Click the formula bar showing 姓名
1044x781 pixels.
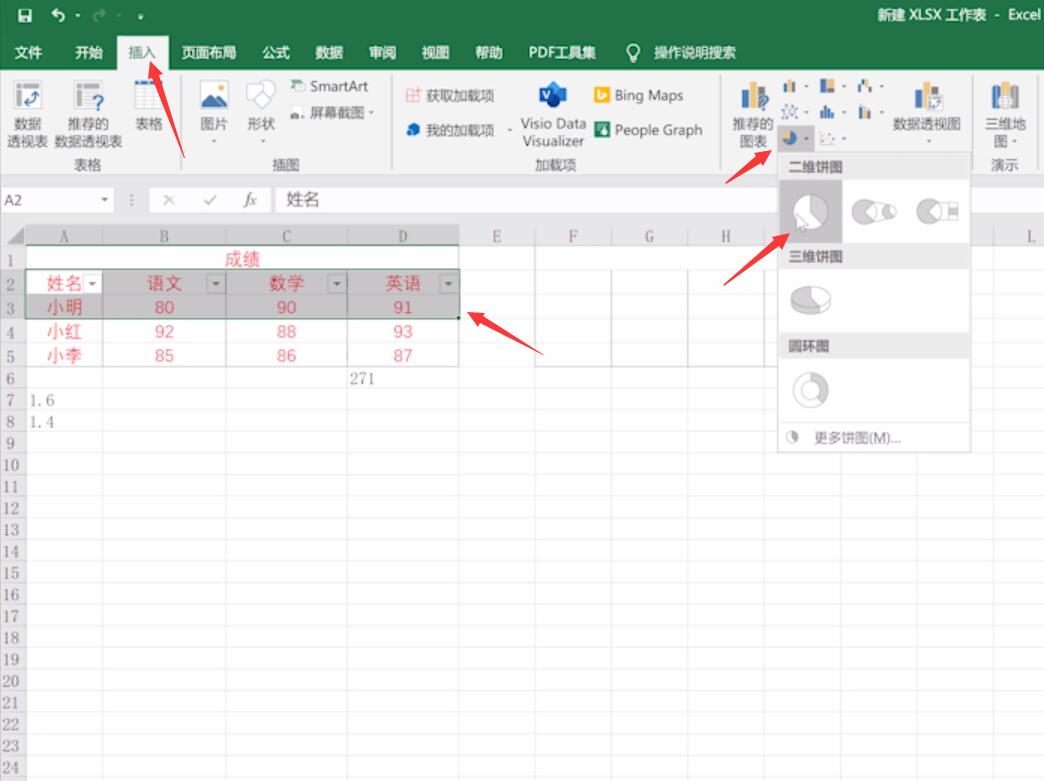click(526, 200)
